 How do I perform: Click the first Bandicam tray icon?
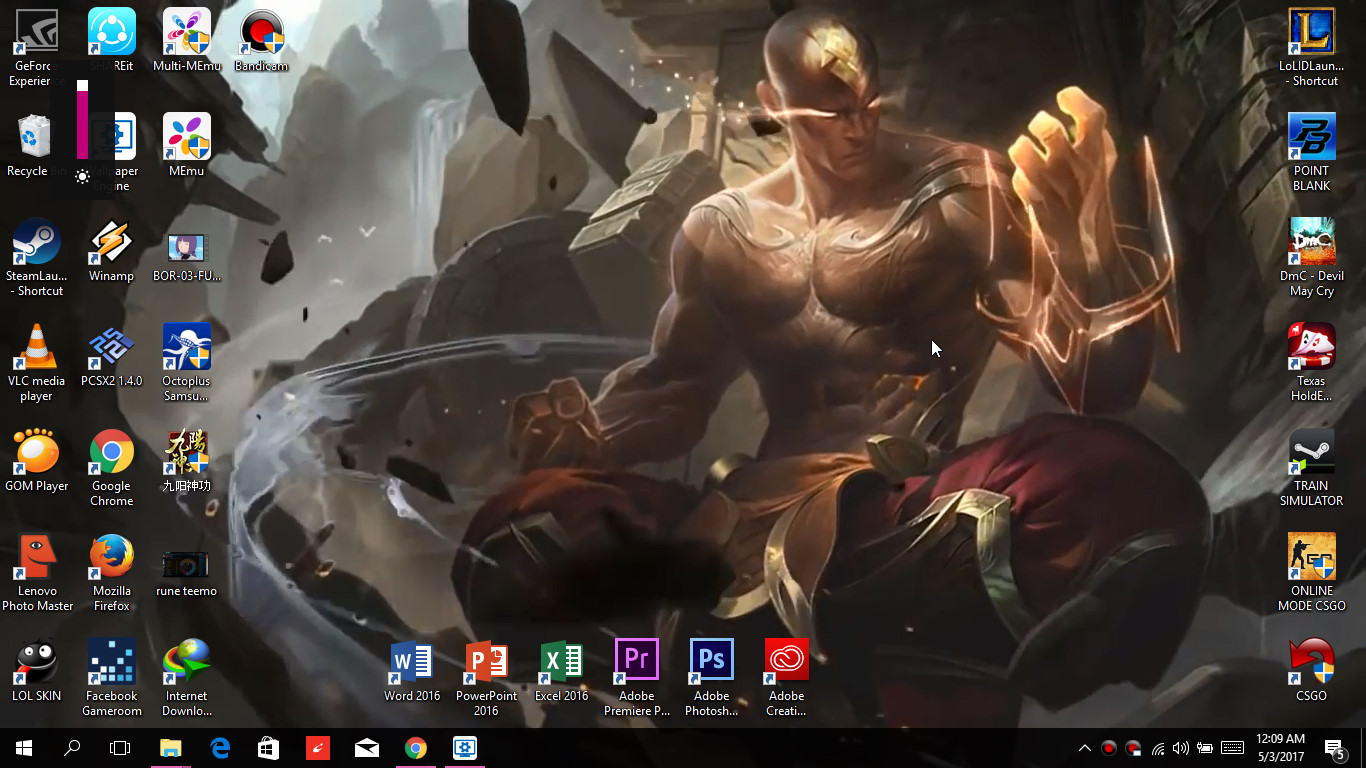[1109, 748]
